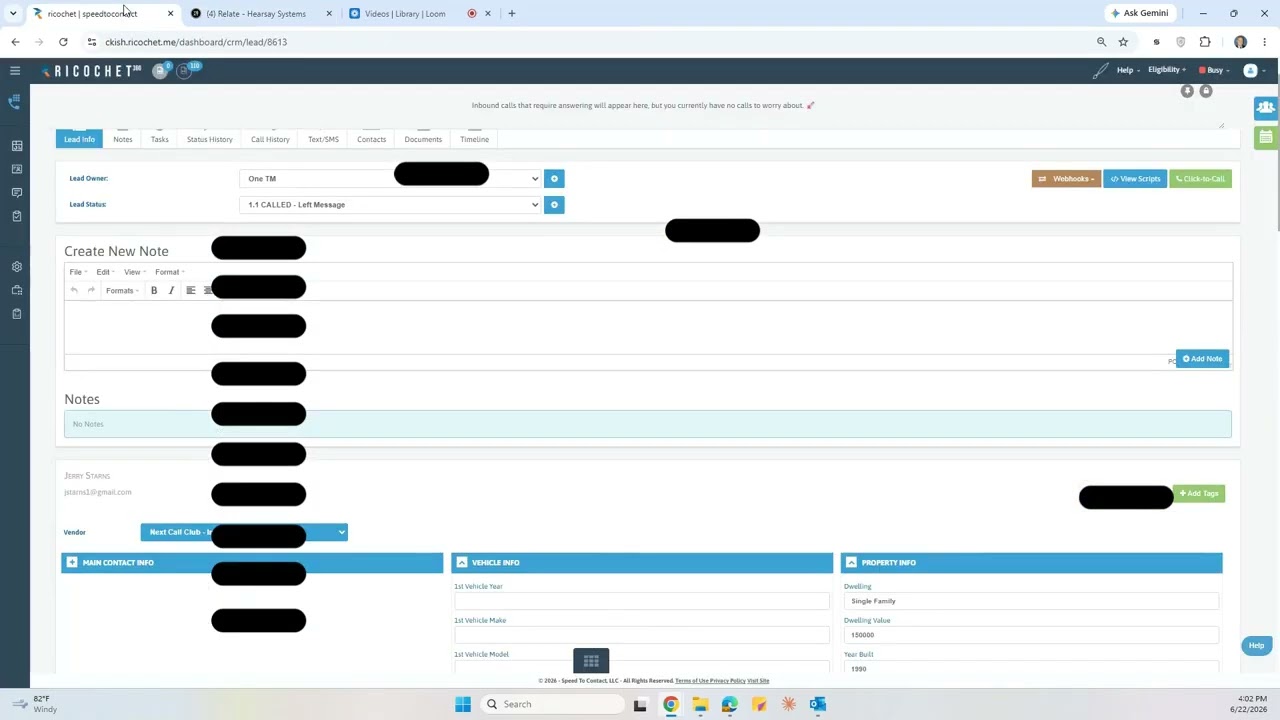
Task: Open the phone dialer sidebar icon
Action: point(15,102)
